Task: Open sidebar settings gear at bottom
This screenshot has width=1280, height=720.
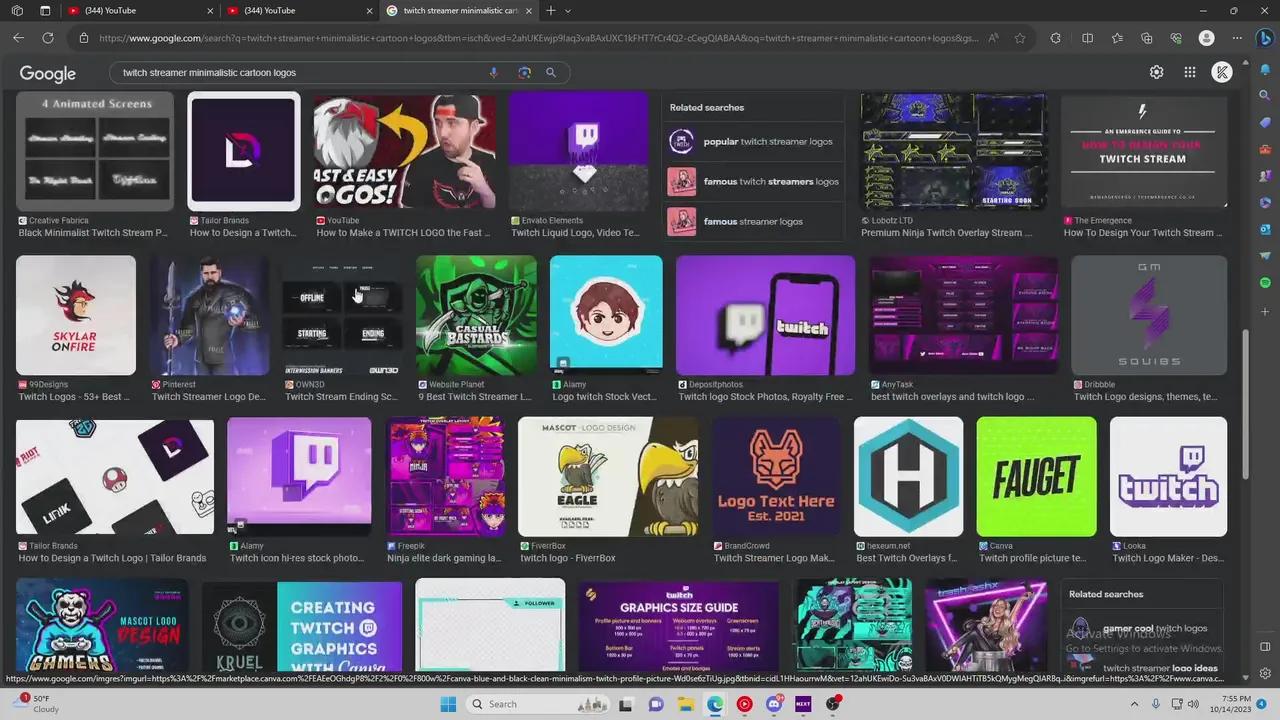Action: pyautogui.click(x=1265, y=674)
